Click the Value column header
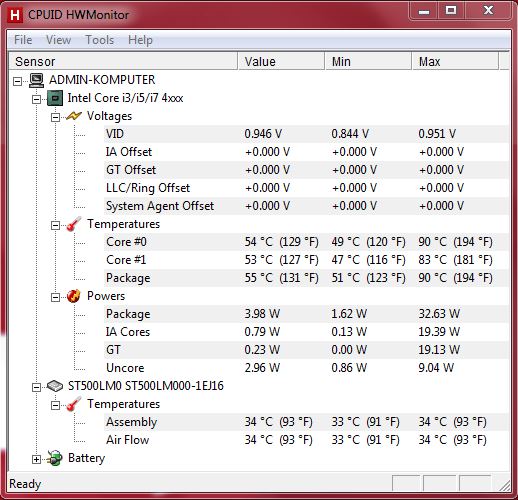Viewport: 518px width, 500px height. 281,61
